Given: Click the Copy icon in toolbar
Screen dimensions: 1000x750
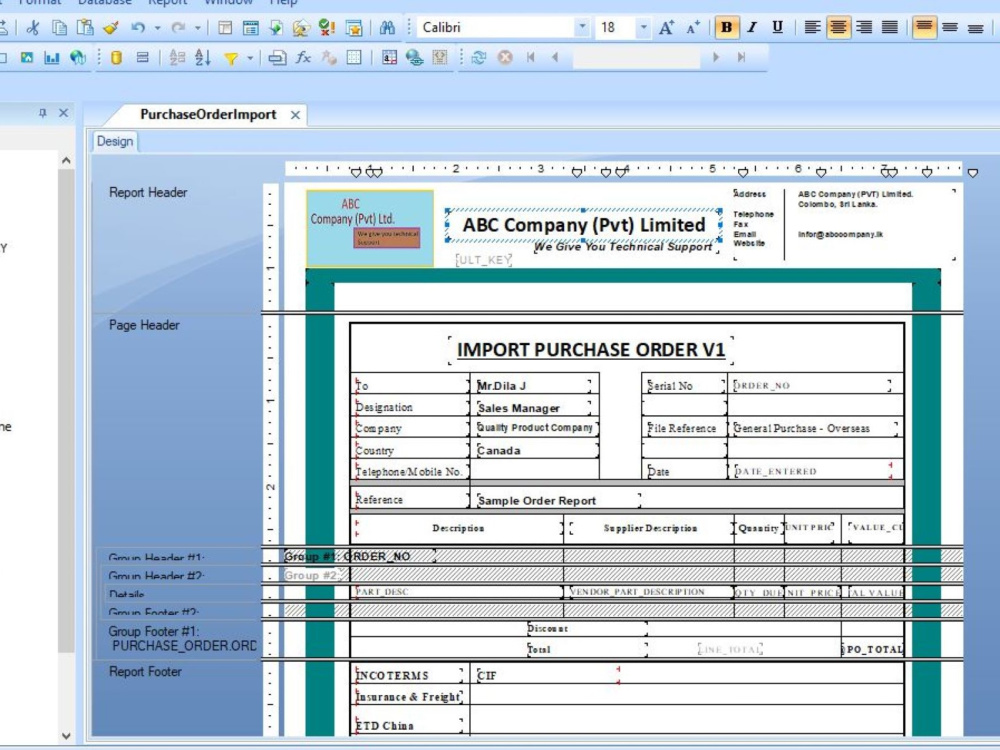Looking at the screenshot, I should 59,27.
